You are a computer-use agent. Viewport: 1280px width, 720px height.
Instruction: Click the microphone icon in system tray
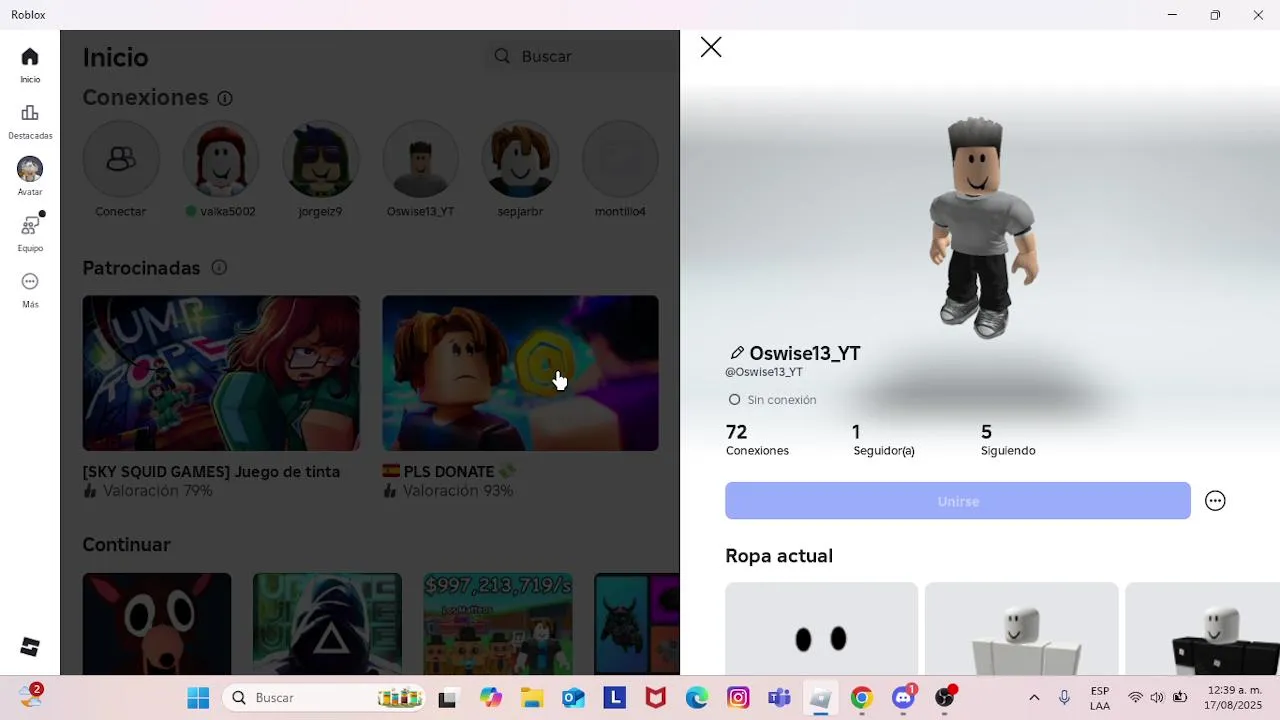(x=1065, y=698)
